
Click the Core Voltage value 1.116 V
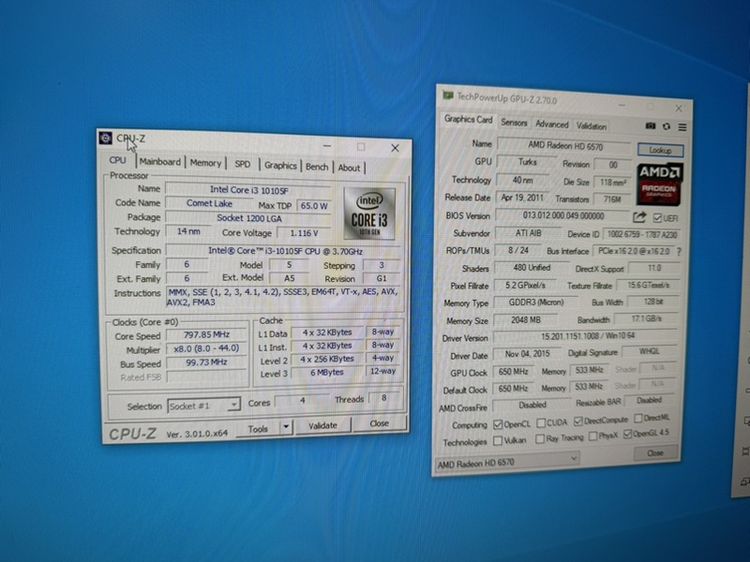point(304,233)
